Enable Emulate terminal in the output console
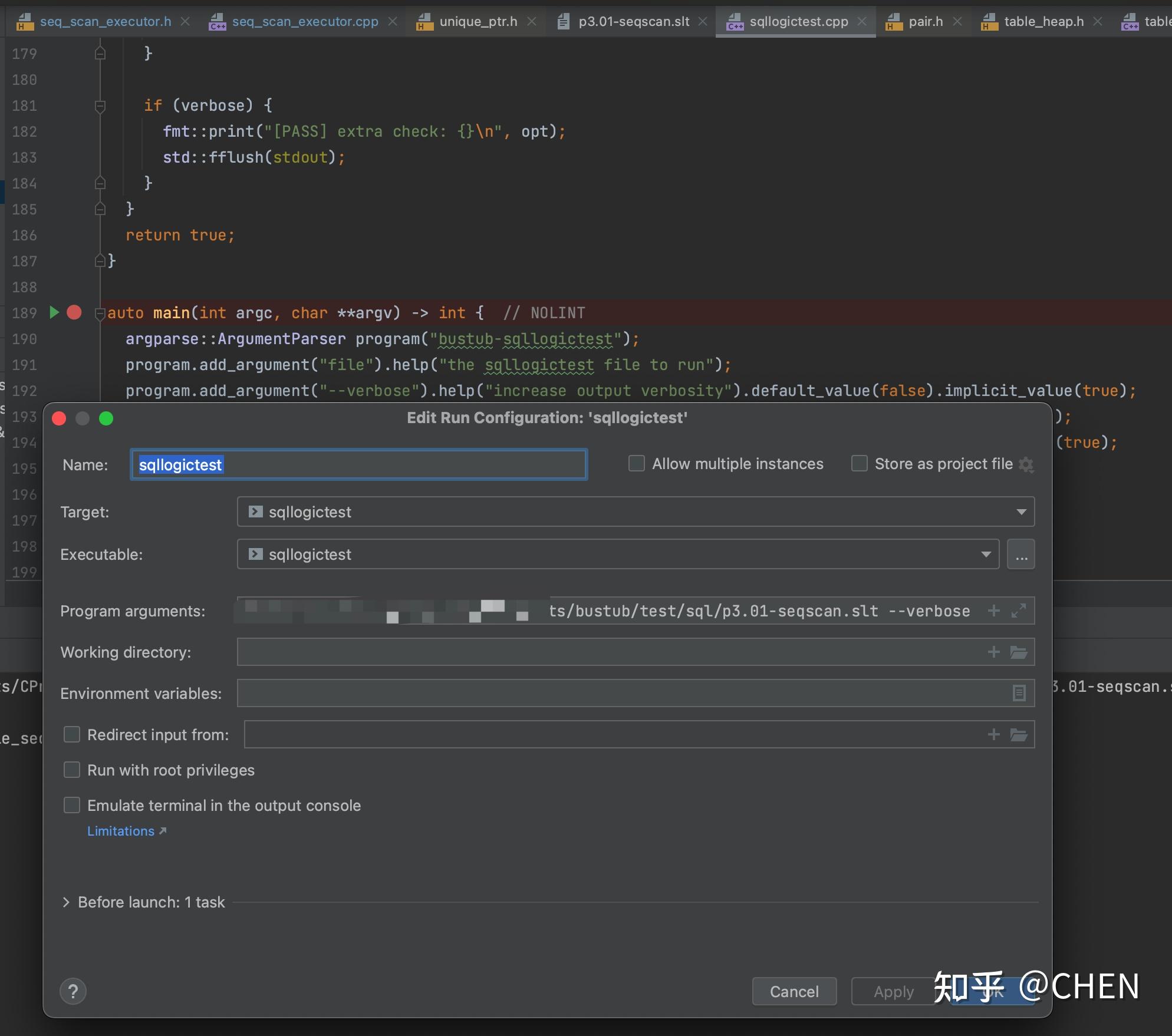Image resolution: width=1172 pixels, height=1036 pixels. coord(72,805)
